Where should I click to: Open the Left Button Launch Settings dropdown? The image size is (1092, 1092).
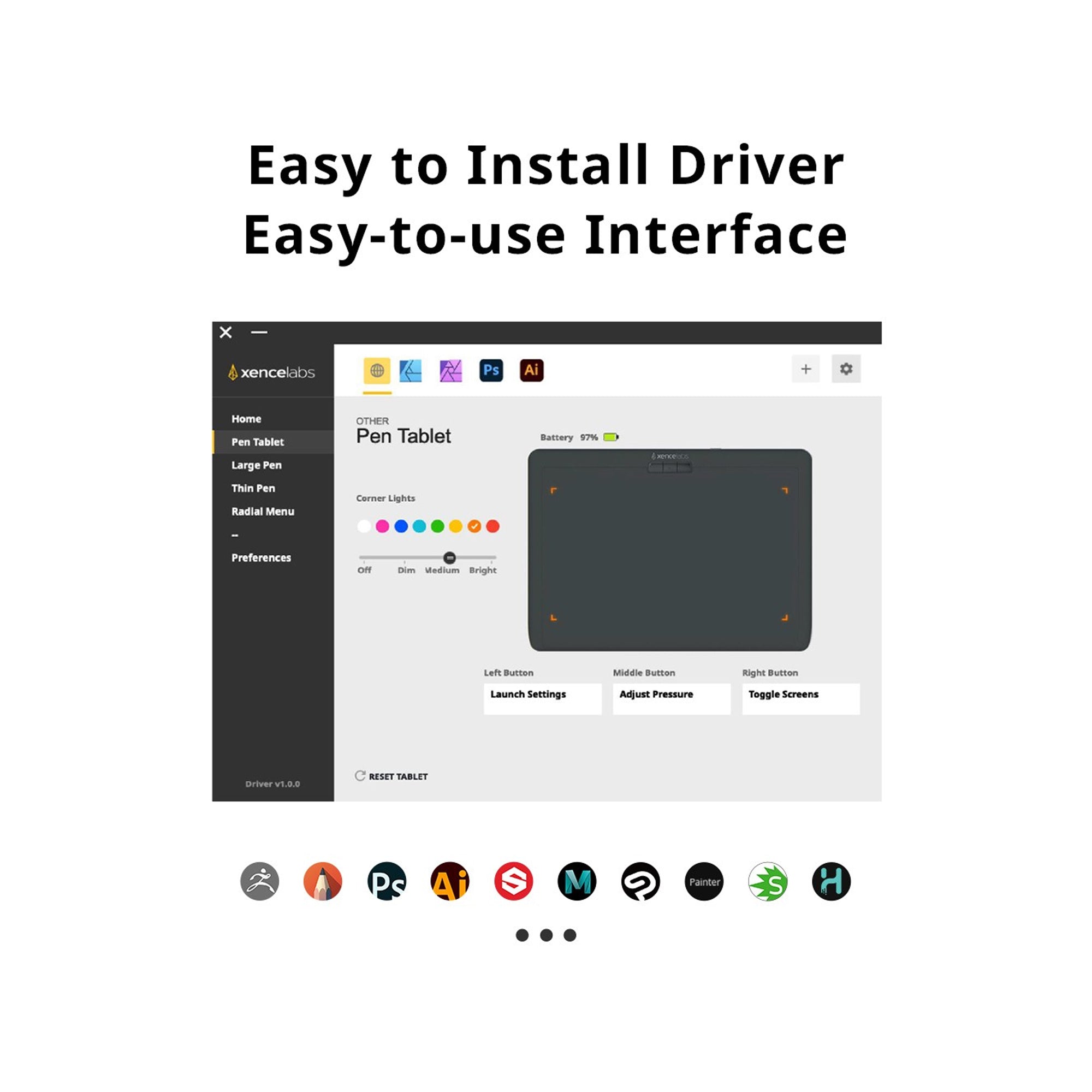542,699
